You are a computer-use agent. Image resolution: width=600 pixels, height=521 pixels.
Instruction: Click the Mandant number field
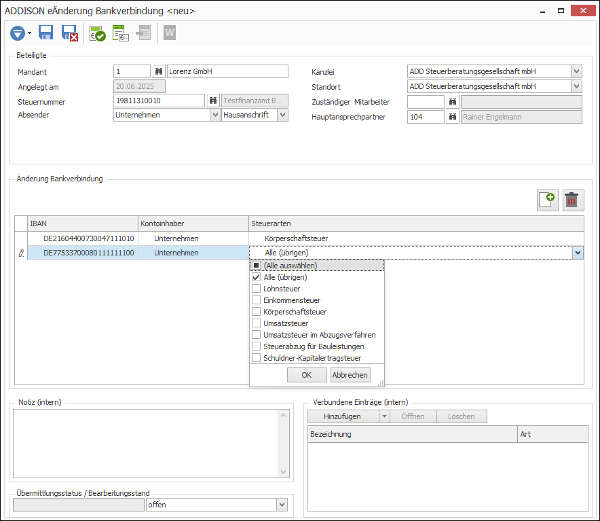tap(132, 72)
